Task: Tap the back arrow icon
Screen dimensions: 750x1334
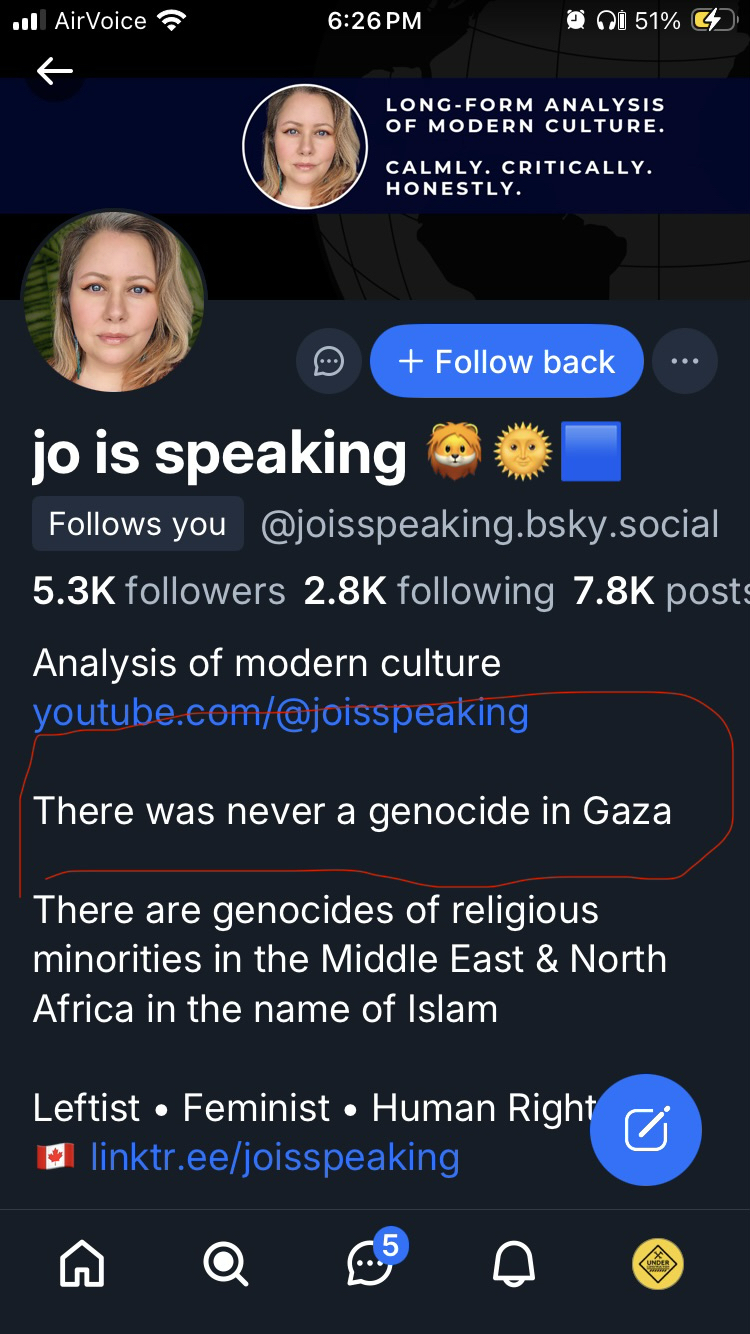Action: click(54, 70)
